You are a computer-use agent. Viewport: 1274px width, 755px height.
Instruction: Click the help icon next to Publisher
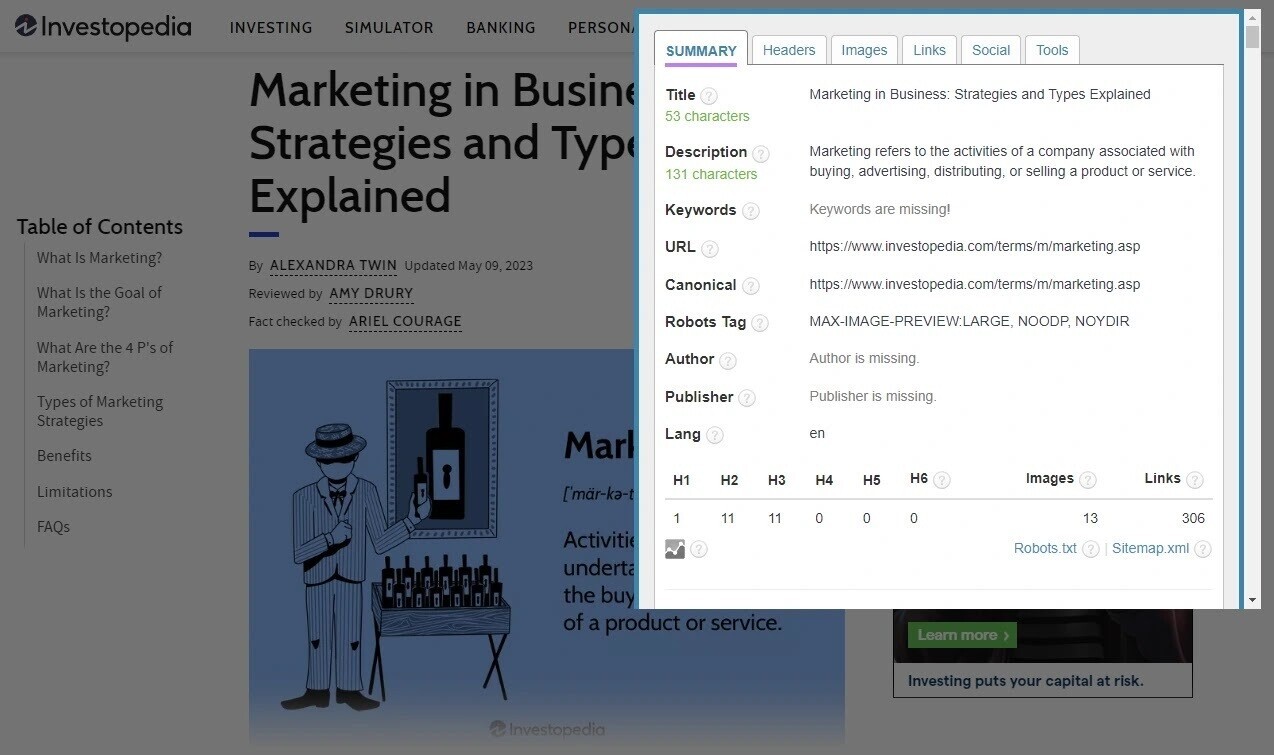point(747,398)
